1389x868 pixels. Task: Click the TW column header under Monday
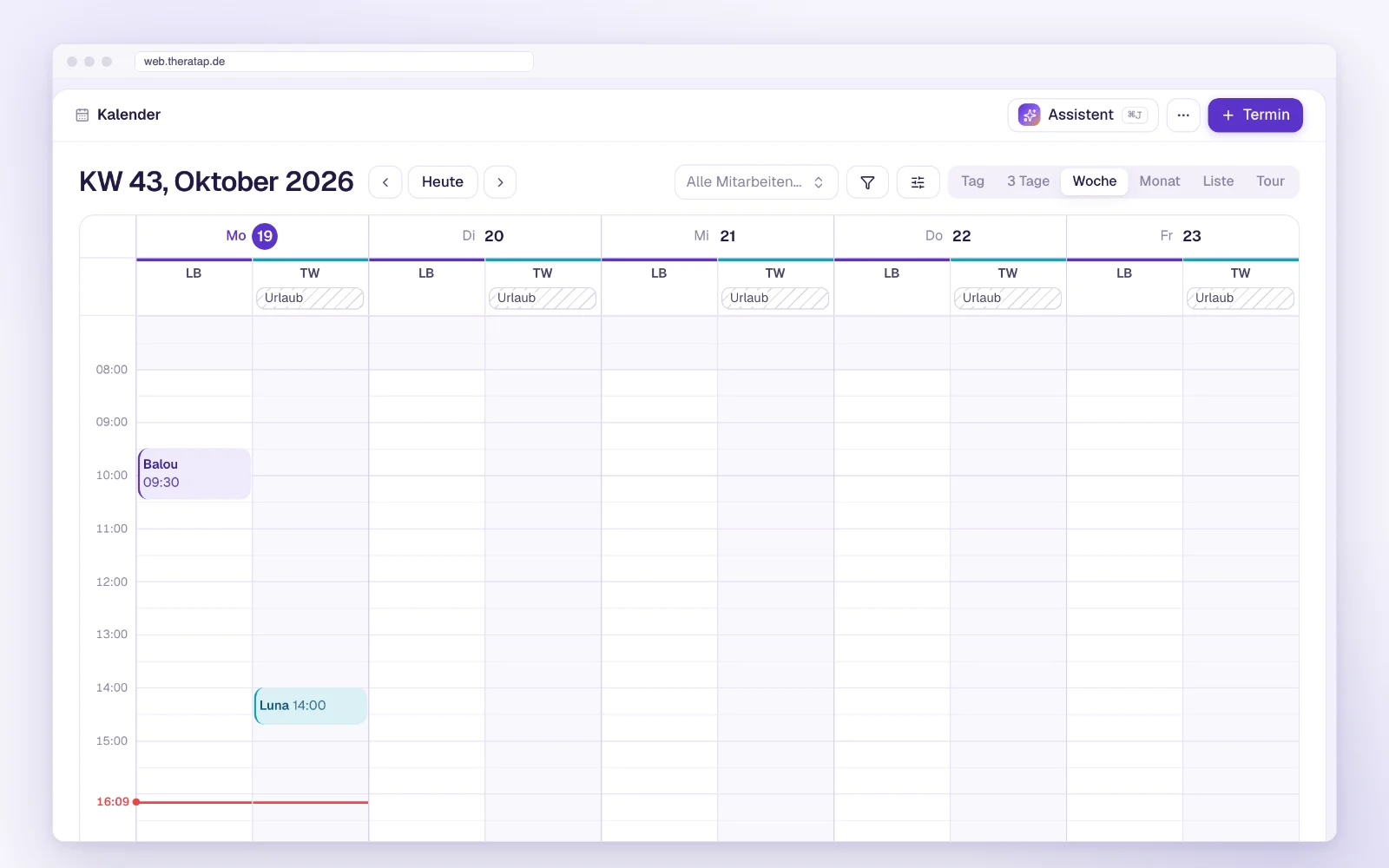[x=310, y=273]
